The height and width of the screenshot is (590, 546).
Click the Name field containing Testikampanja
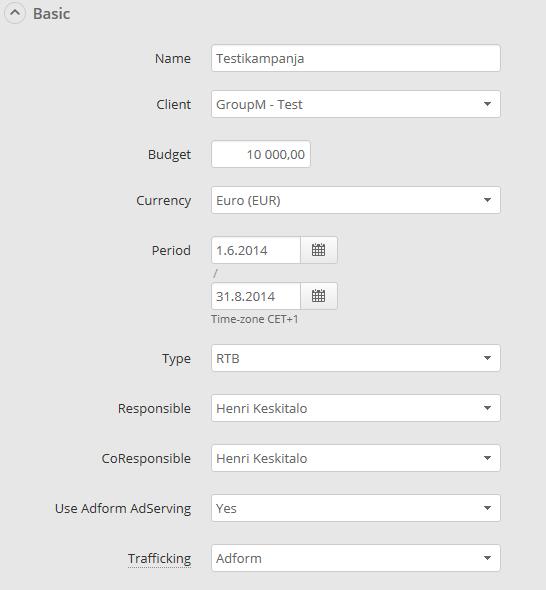click(356, 58)
